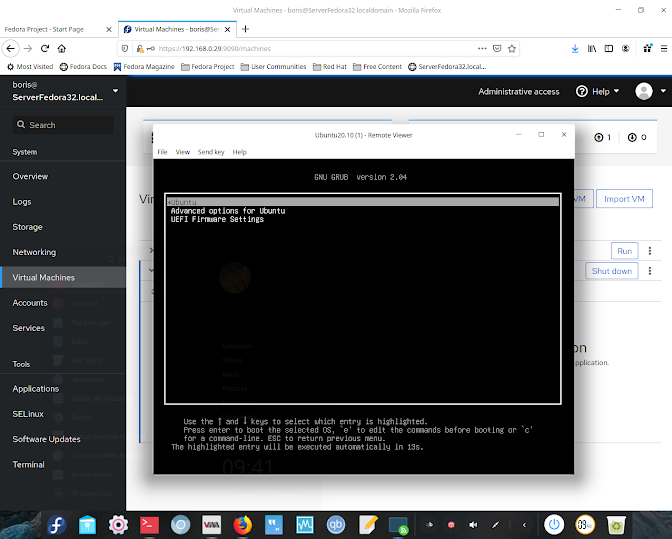
Task: Open kebab menu next to Shut down
Action: [x=650, y=271]
